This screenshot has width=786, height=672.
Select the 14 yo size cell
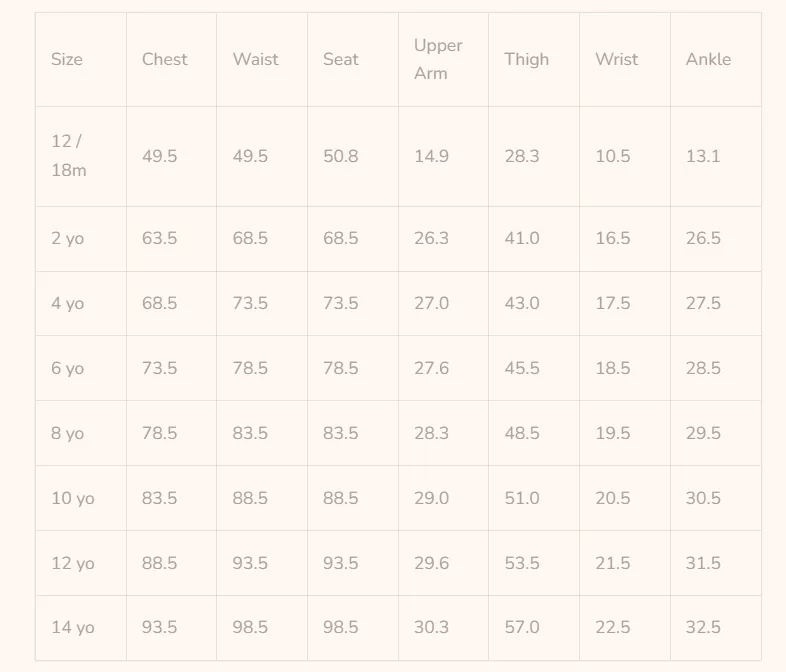coord(81,628)
